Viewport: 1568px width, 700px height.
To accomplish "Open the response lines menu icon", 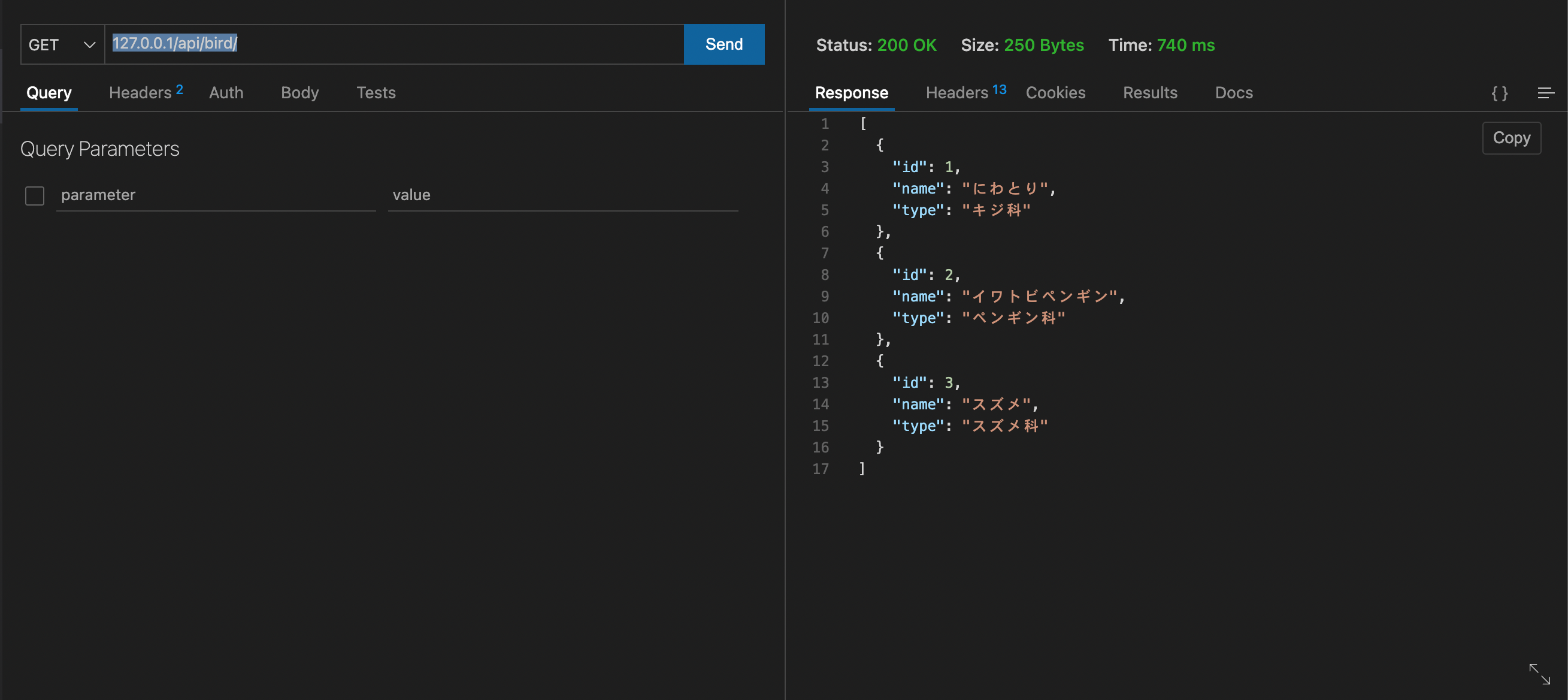I will click(x=1545, y=93).
